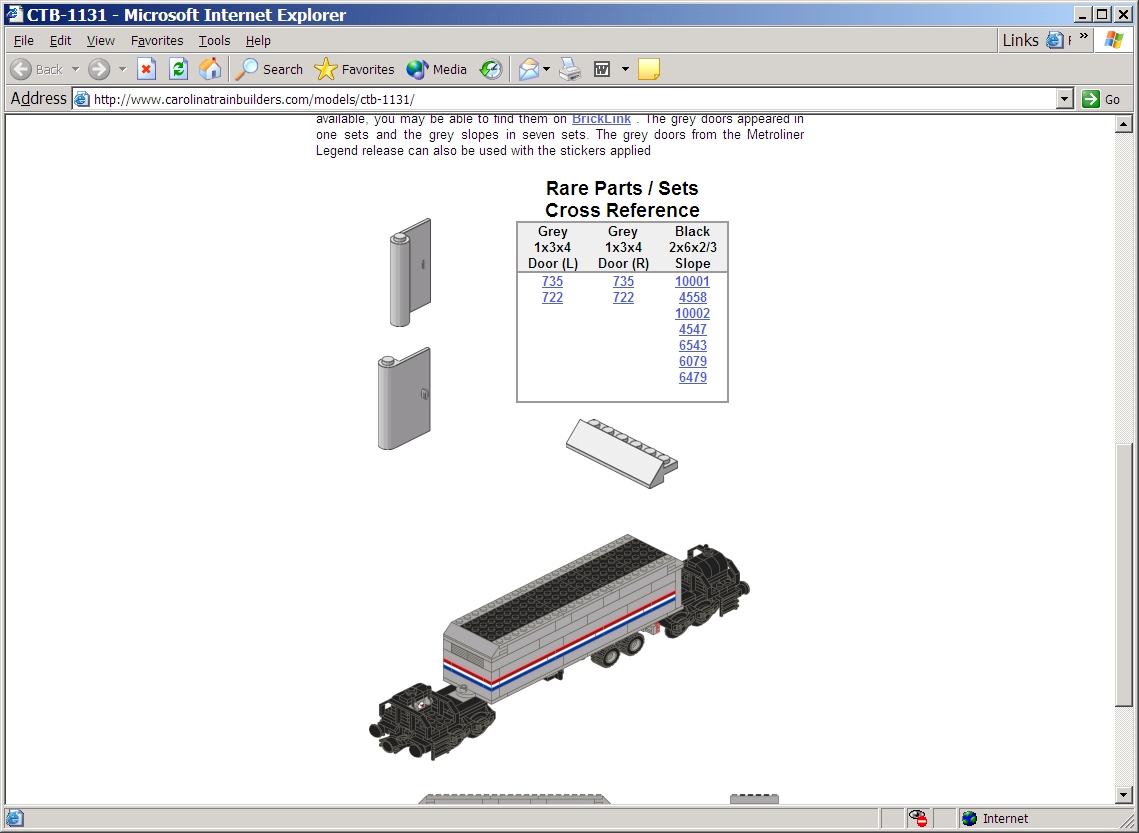The width and height of the screenshot is (1139, 833).
Task: Click the Forward navigation arrow icon
Action: pyautogui.click(x=99, y=70)
